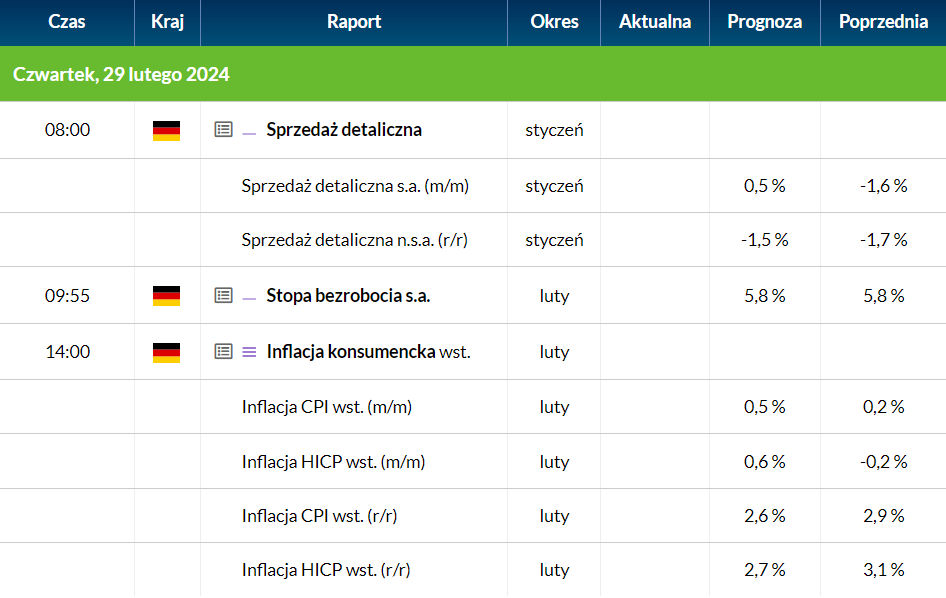This screenshot has height=598, width=946.
Task: Open Sprzedaż detaliczna report link
Action: (x=344, y=130)
